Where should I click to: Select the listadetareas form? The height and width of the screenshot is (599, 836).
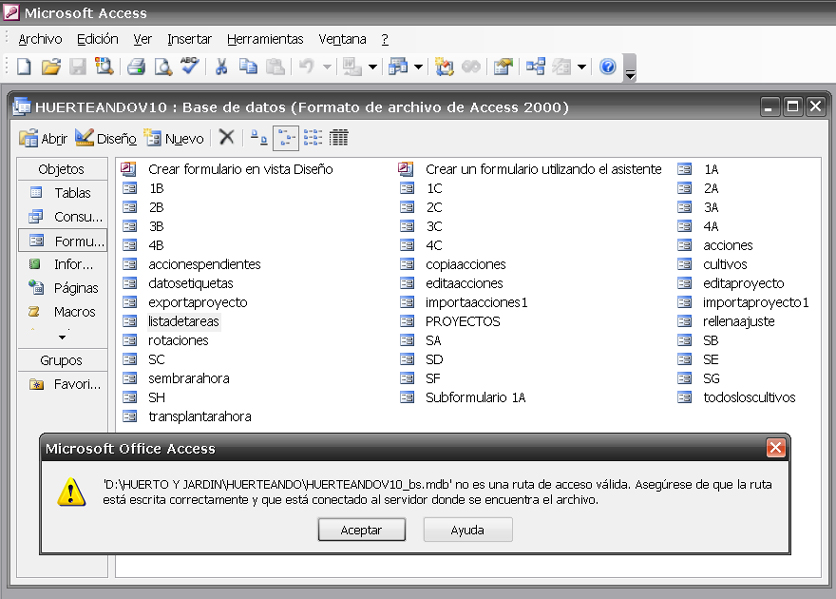click(171, 321)
